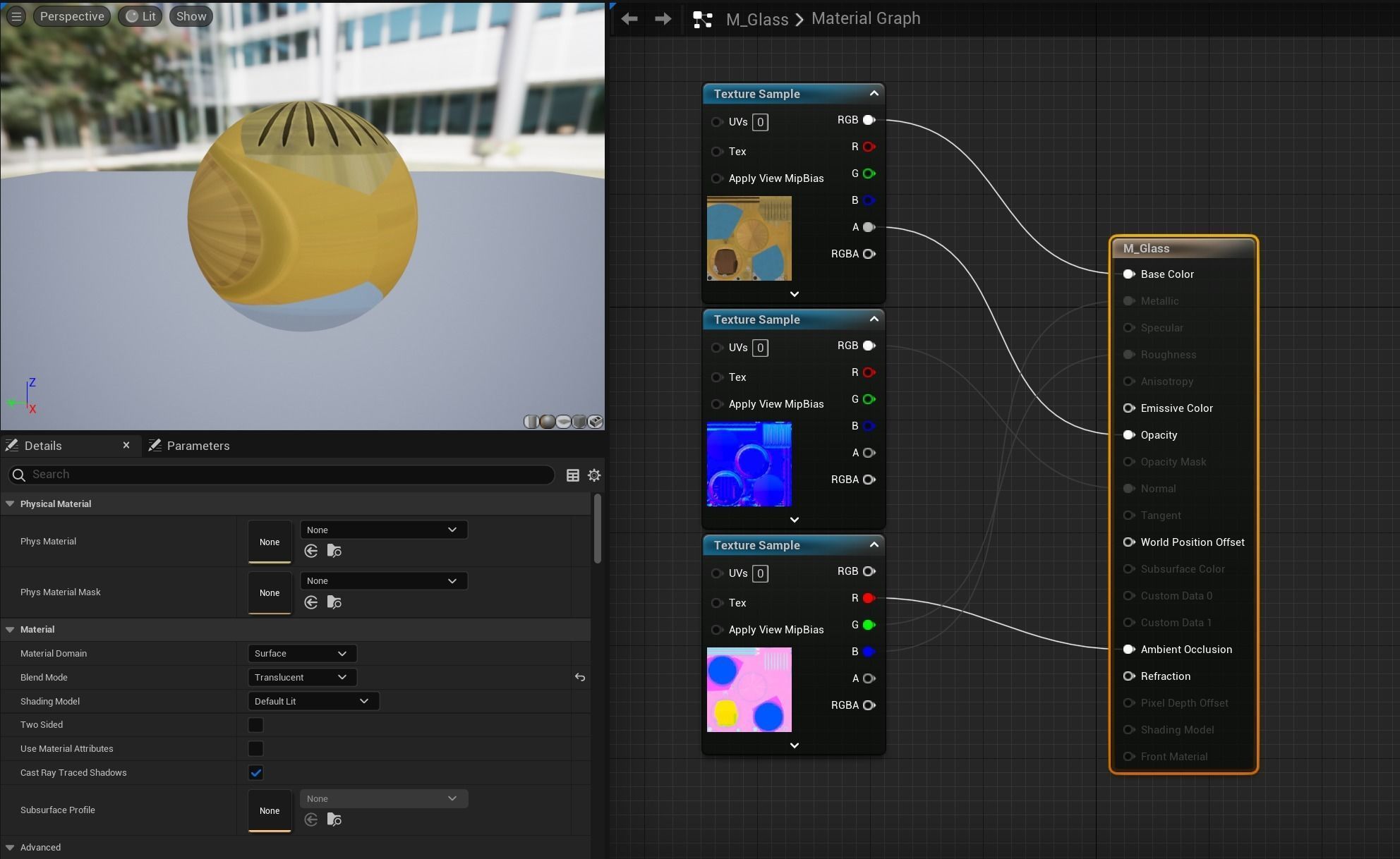Viewport: 1400px width, 859px height.
Task: Reset Blend Mode to default value
Action: pos(580,677)
